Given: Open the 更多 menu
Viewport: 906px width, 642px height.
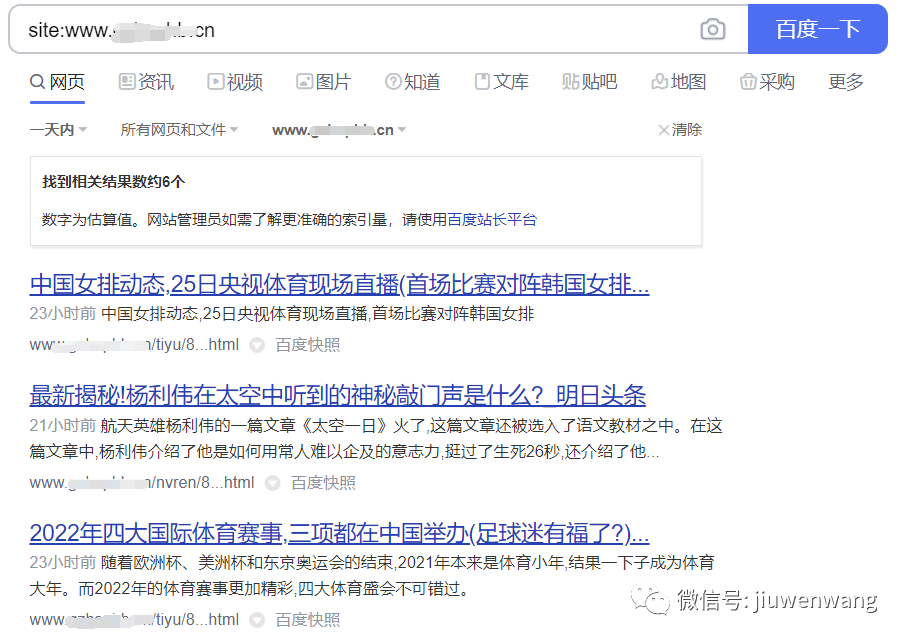Looking at the screenshot, I should [x=845, y=81].
